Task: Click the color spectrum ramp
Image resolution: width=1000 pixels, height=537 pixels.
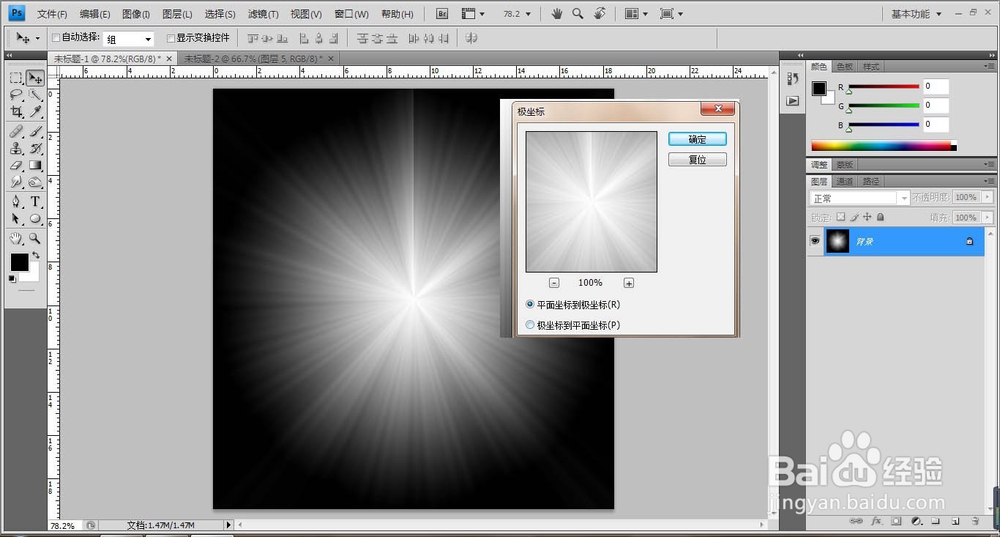Action: (883, 145)
